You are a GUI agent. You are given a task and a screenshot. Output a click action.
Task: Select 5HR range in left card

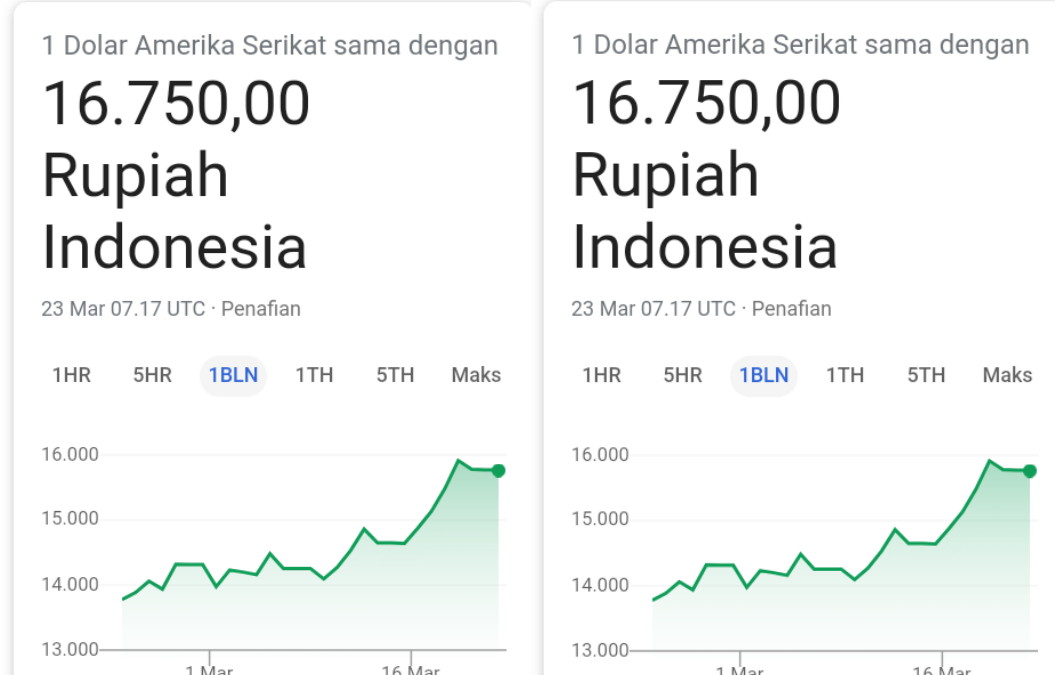click(x=152, y=375)
